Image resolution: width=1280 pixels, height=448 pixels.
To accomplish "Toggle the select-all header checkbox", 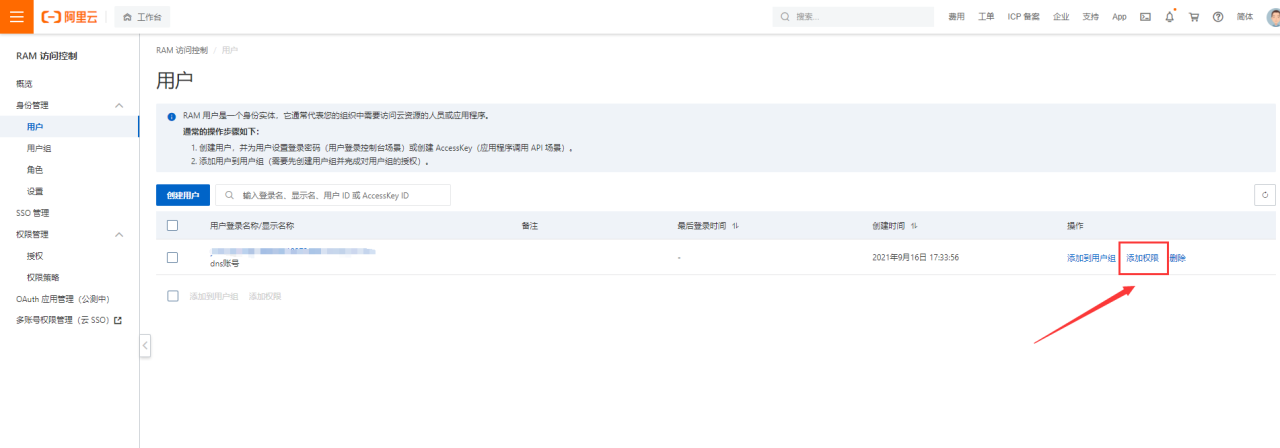I will [x=172, y=226].
